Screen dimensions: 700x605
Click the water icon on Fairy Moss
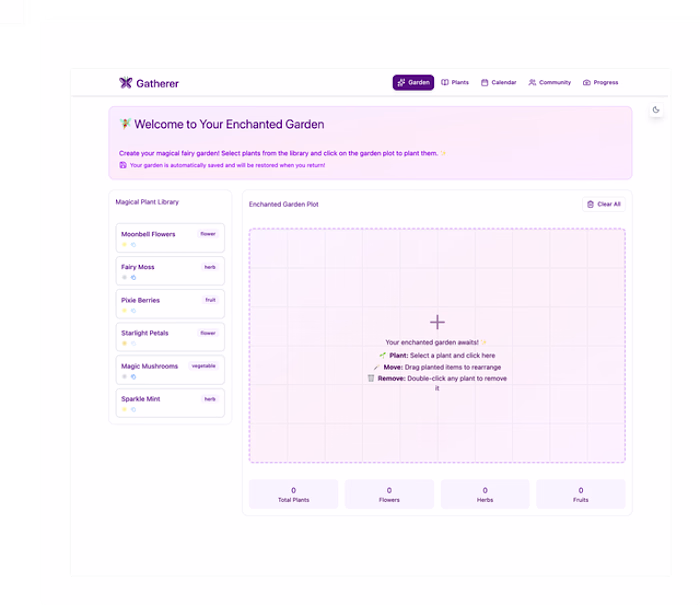pos(133,278)
